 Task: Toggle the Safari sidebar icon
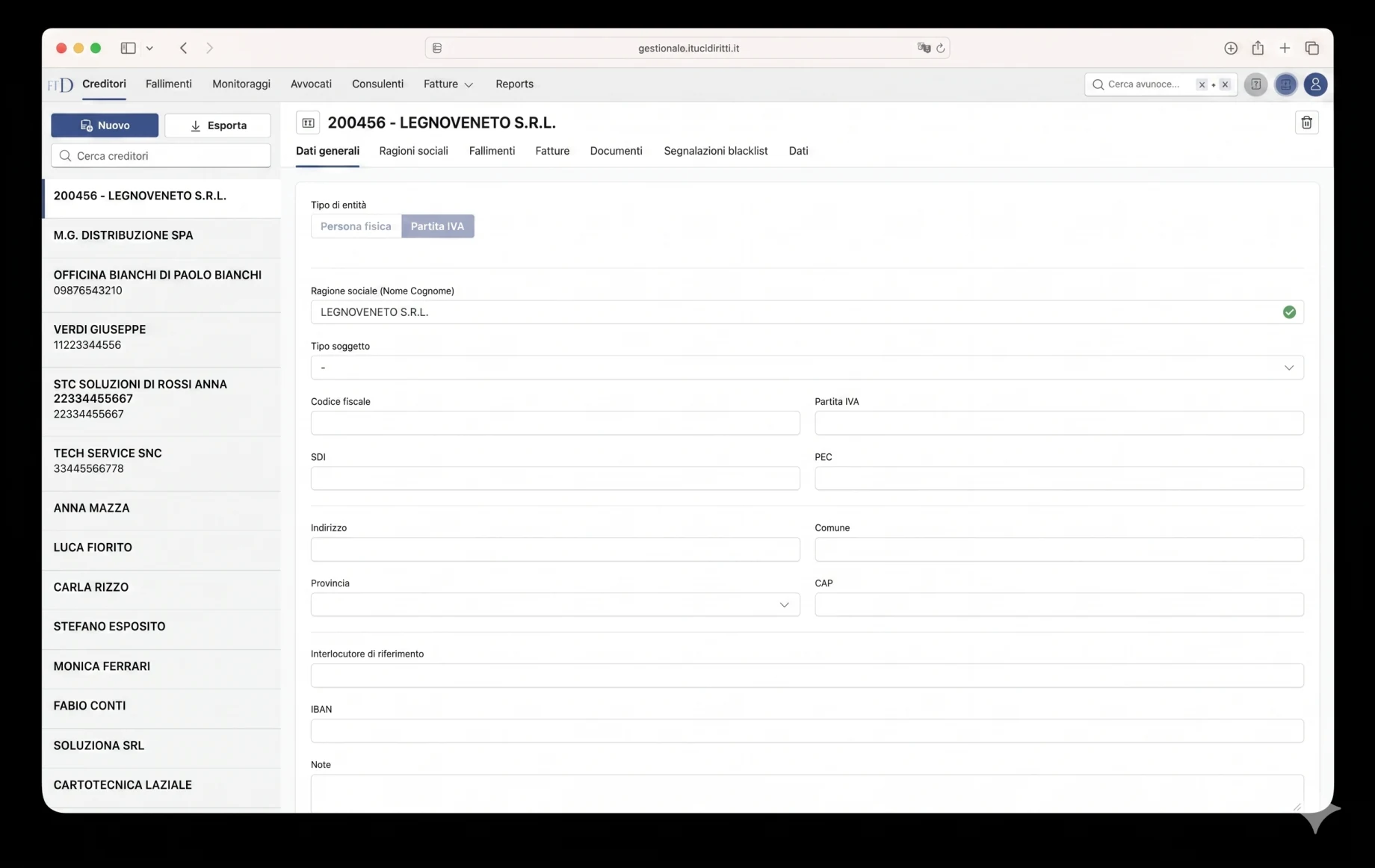[128, 48]
